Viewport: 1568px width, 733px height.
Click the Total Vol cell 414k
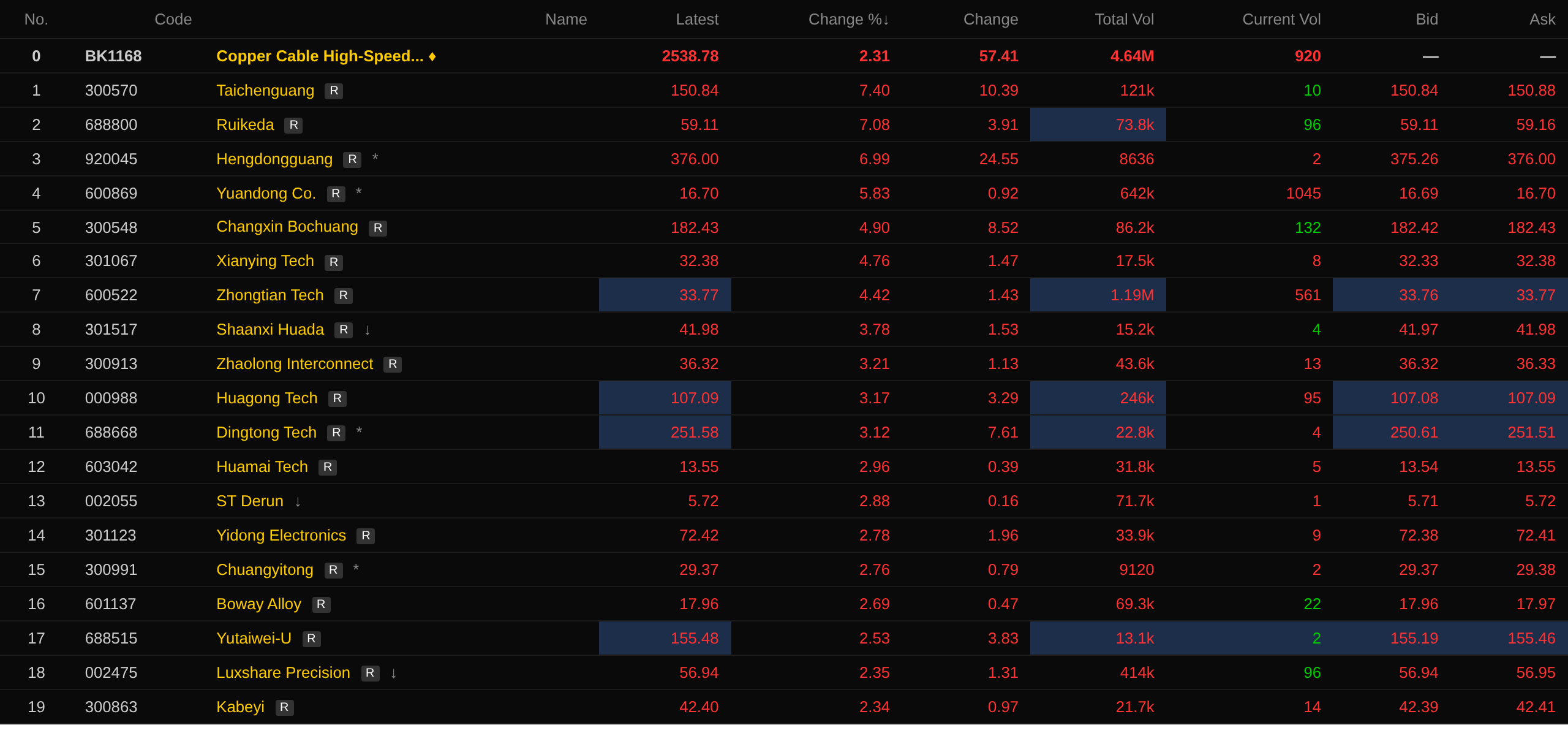pos(1137,673)
